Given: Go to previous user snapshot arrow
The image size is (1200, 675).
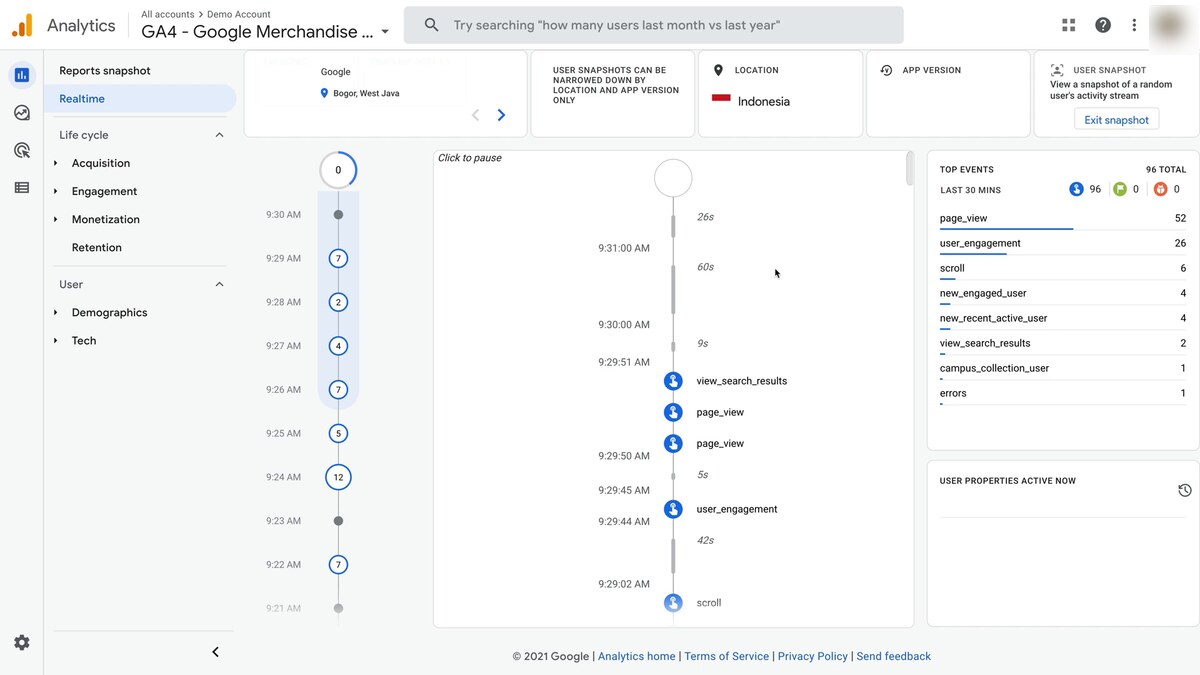Looking at the screenshot, I should click(475, 115).
